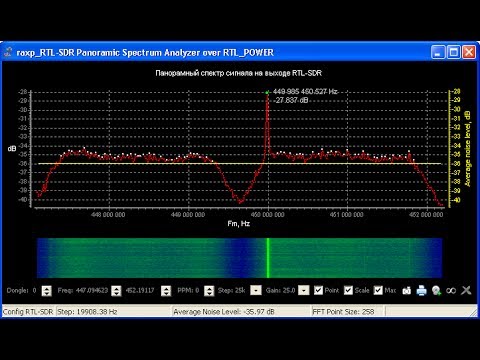Click the Fm, Hz axis title
Viewport: 480px width, 360px height.
[239, 224]
